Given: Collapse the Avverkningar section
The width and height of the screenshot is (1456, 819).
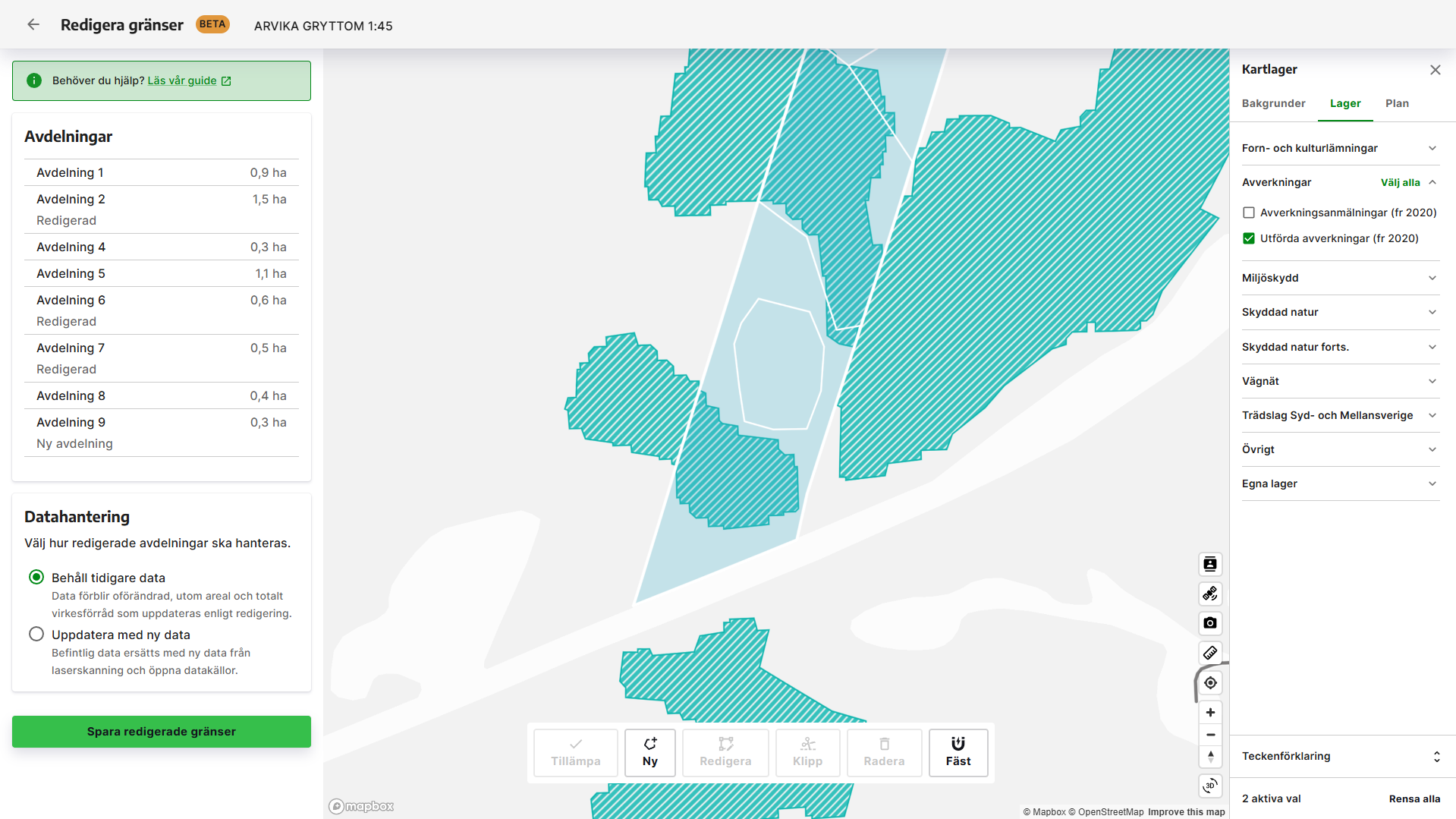Looking at the screenshot, I should pos(1432,182).
